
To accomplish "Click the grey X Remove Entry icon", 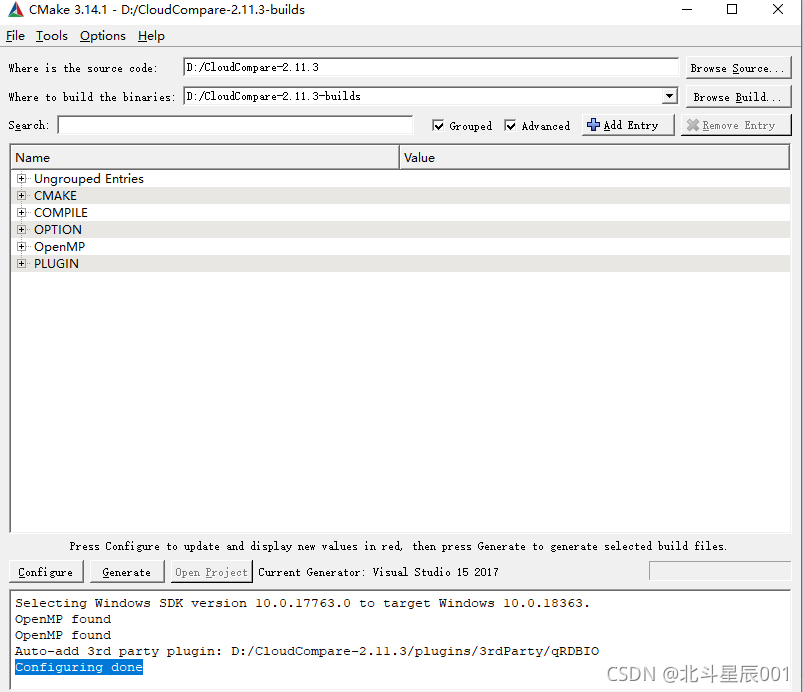I will point(693,125).
